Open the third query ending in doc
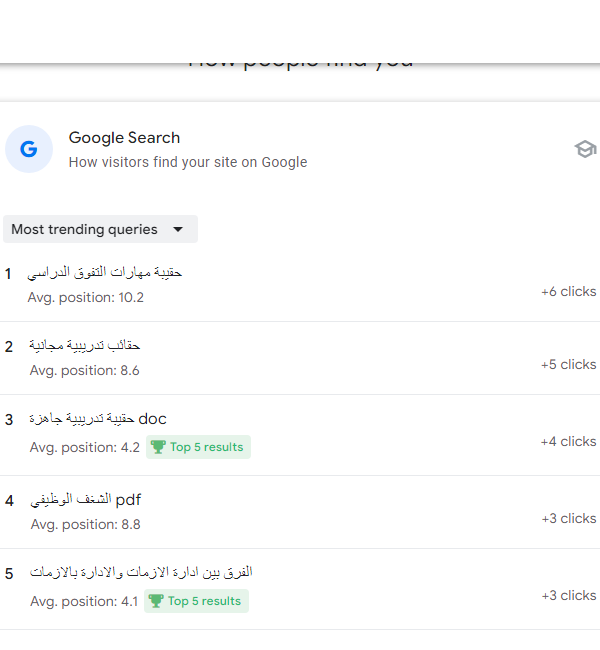The width and height of the screenshot is (600, 650). click(x=98, y=419)
